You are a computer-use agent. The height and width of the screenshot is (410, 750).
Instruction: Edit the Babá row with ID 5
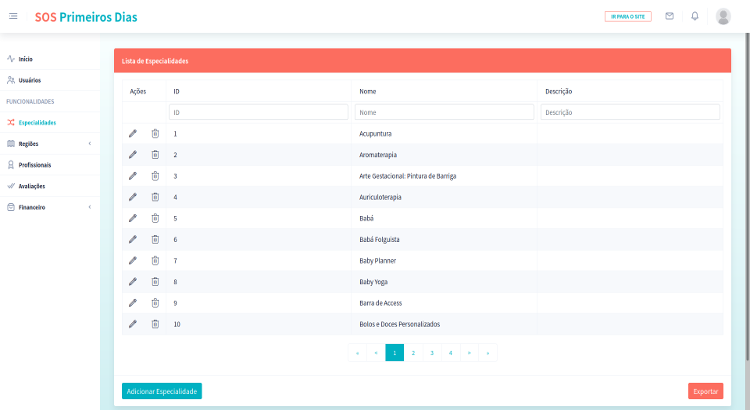133,218
